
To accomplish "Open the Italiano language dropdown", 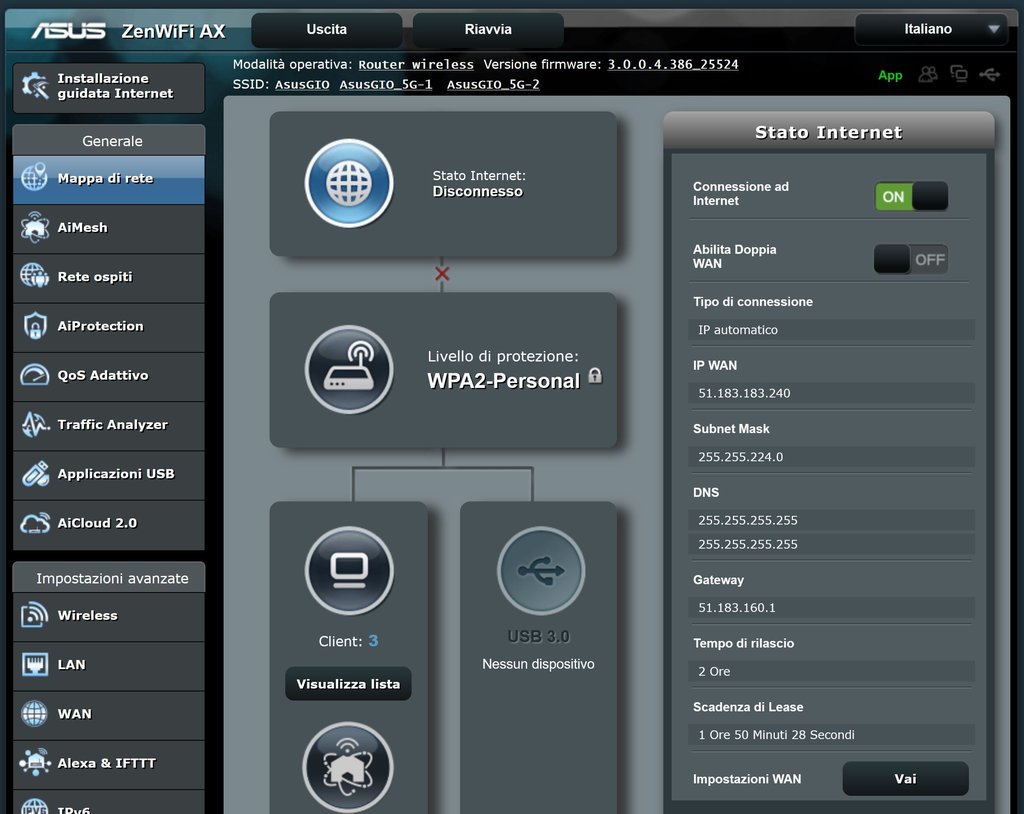I will (930, 29).
